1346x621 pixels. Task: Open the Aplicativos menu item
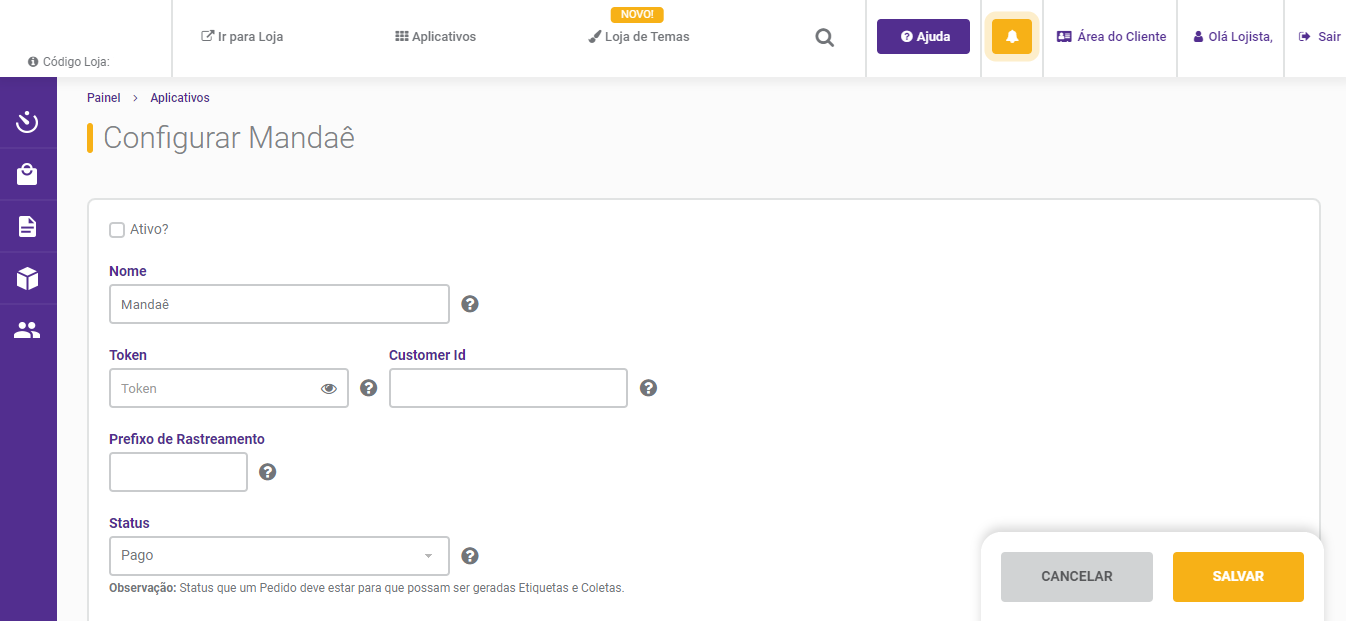pyautogui.click(x=435, y=37)
